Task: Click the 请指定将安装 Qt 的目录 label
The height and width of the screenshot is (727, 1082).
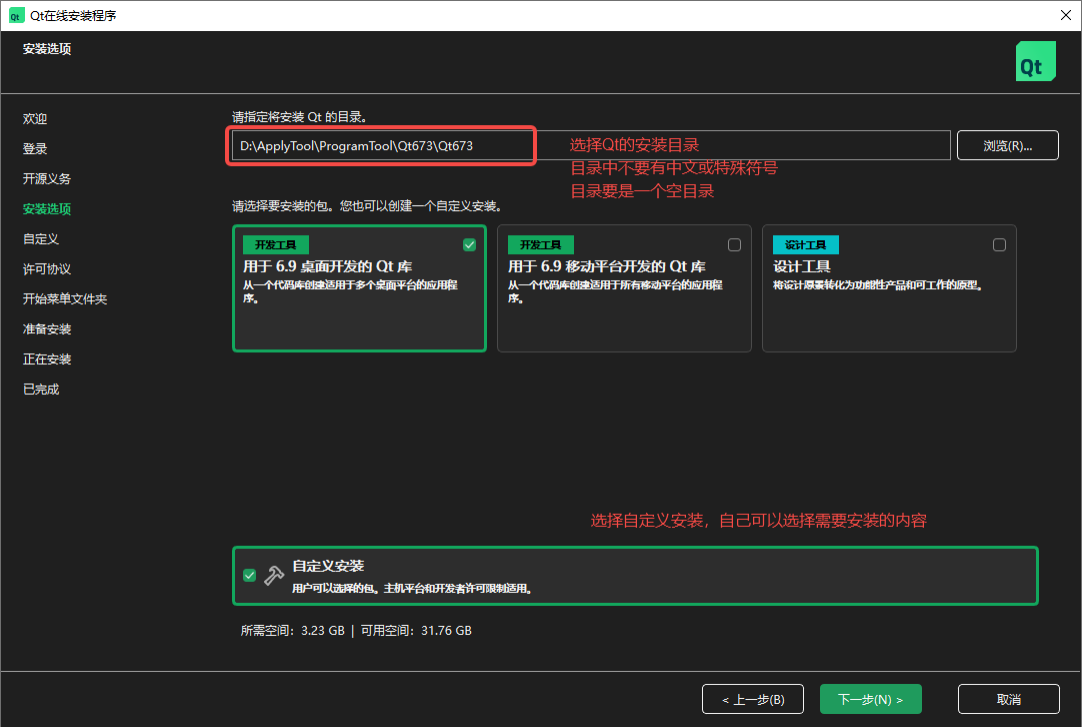Action: 299,117
